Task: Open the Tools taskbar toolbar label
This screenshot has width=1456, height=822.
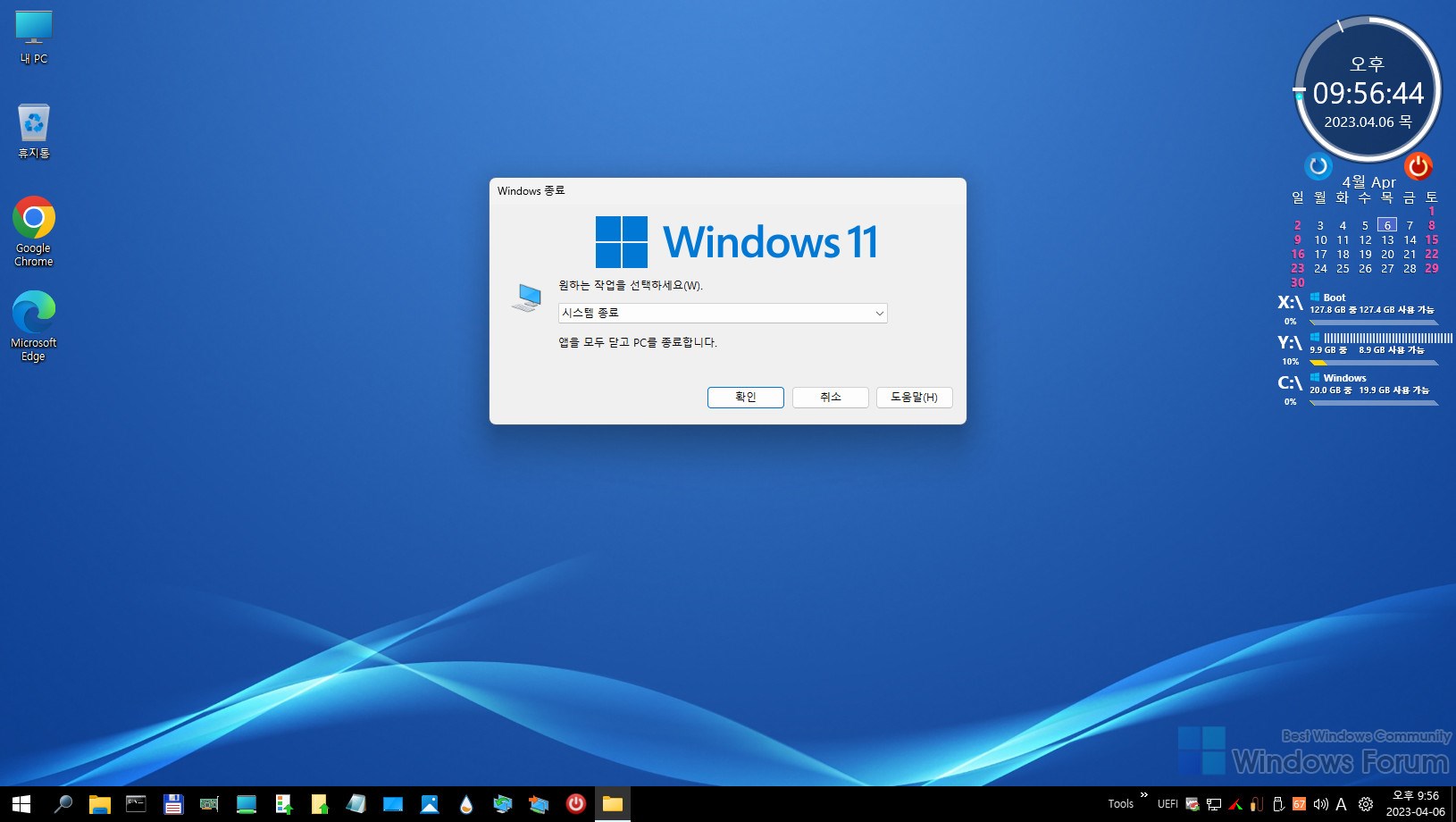Action: point(1121,804)
